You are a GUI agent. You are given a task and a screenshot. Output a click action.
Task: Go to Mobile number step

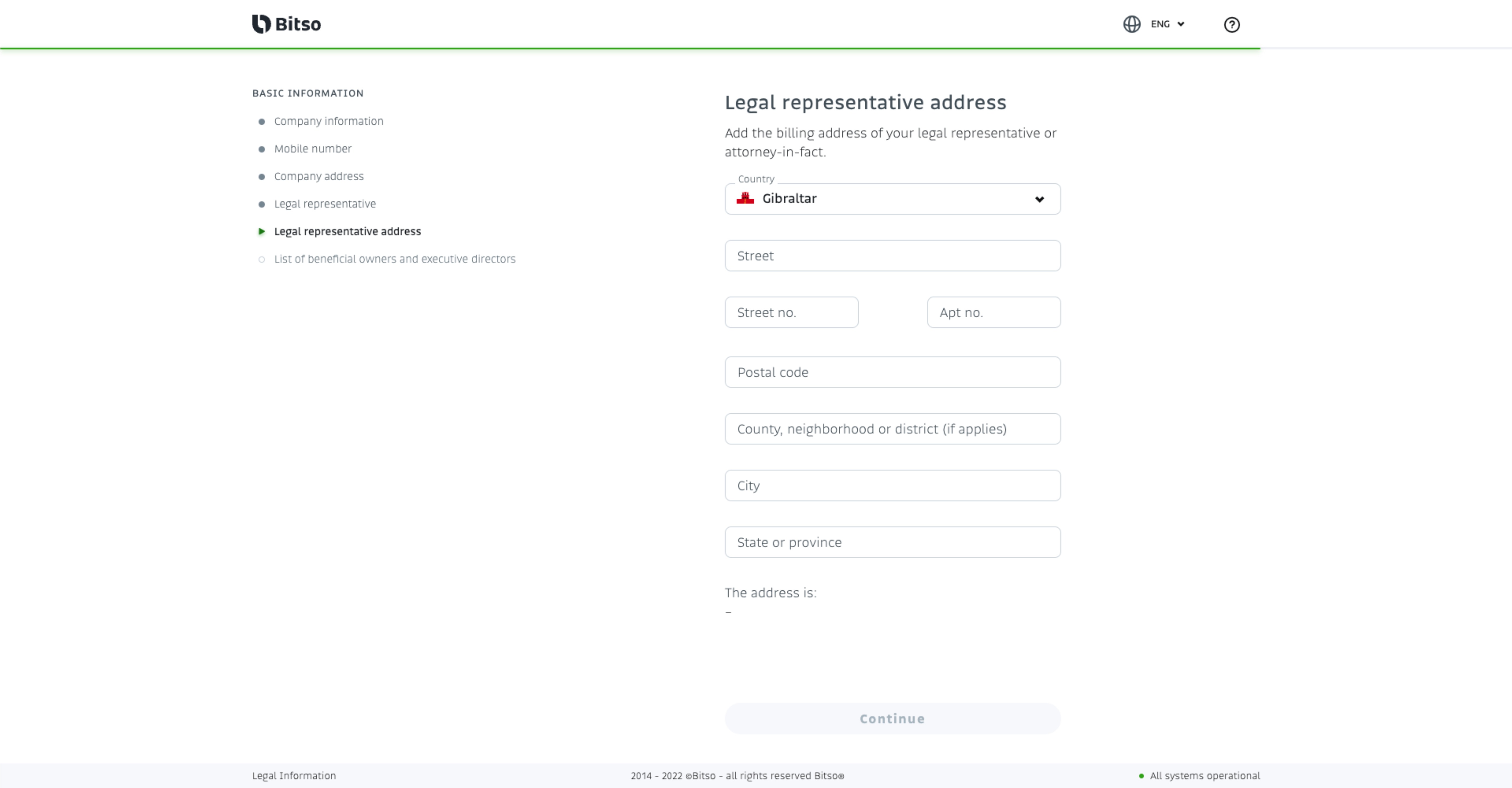pyautogui.click(x=313, y=148)
